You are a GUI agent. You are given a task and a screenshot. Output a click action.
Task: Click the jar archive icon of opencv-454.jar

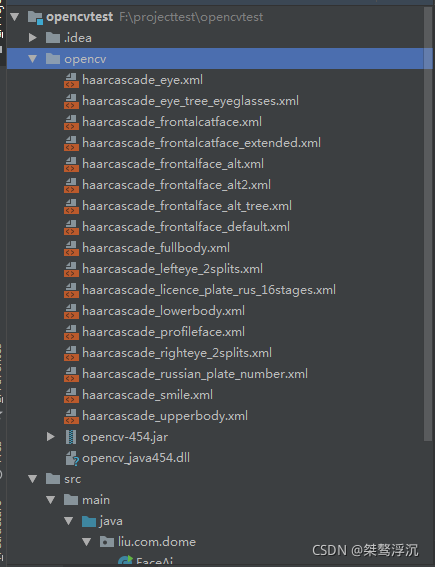click(71, 437)
